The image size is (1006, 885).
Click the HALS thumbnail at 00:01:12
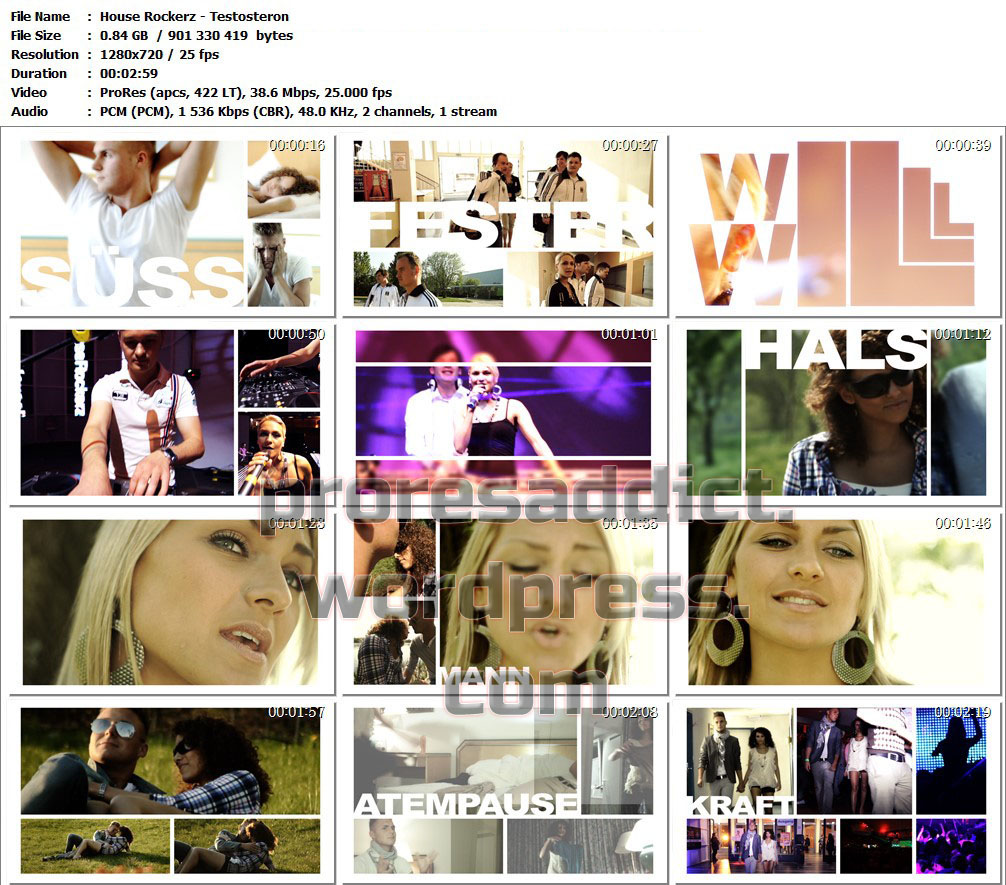tap(838, 412)
